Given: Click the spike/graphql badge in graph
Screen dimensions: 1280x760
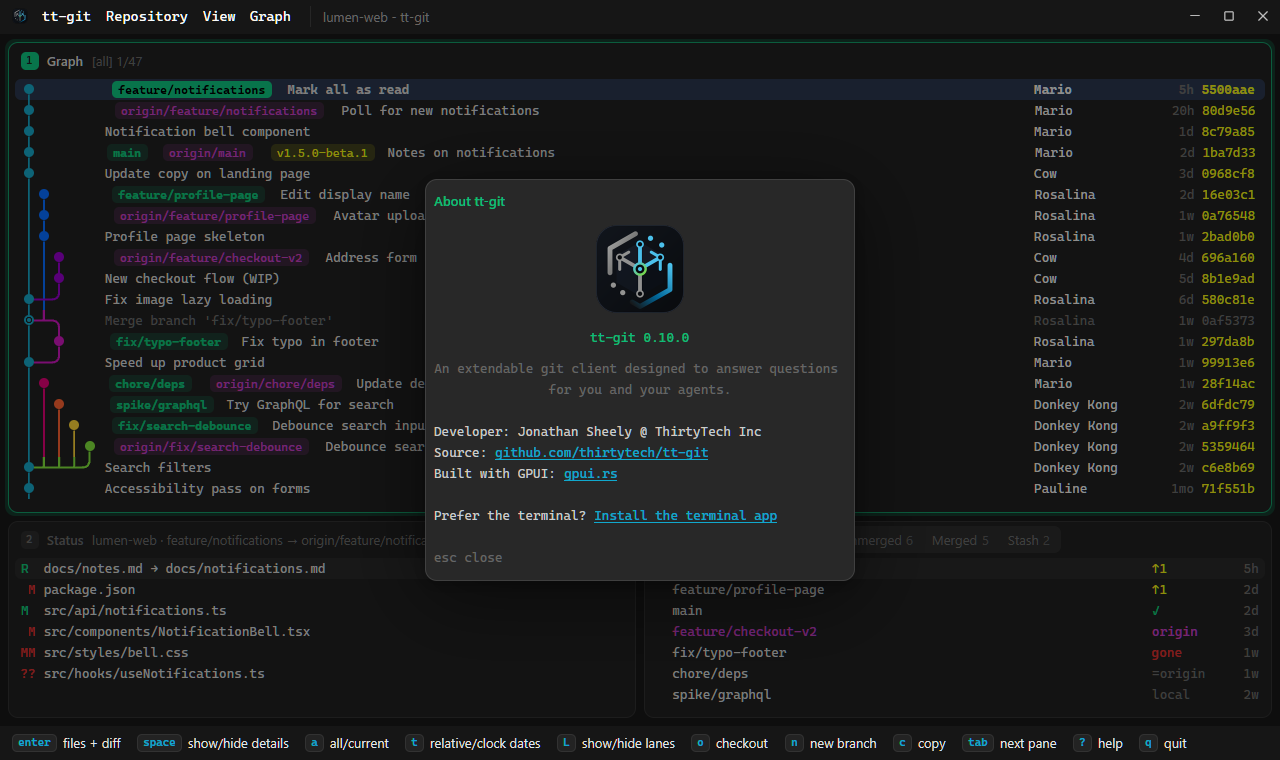Looking at the screenshot, I should tap(161, 405).
